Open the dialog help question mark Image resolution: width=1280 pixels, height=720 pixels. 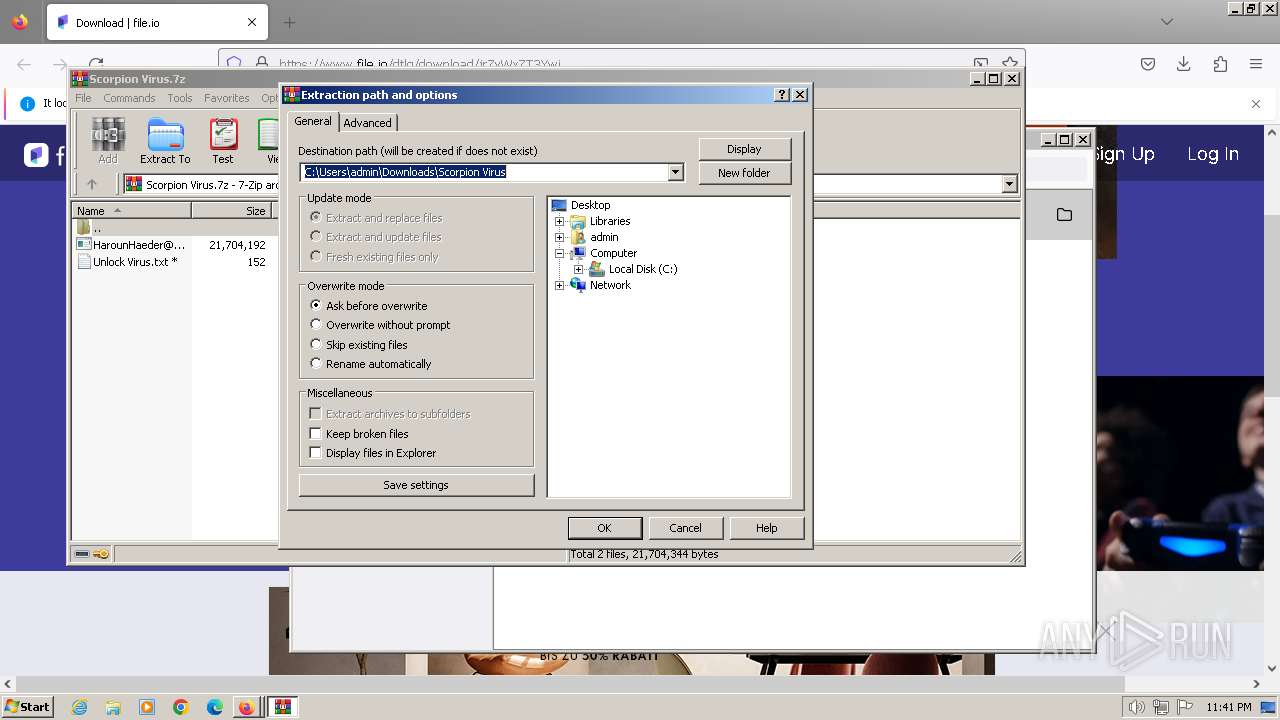[x=782, y=95]
